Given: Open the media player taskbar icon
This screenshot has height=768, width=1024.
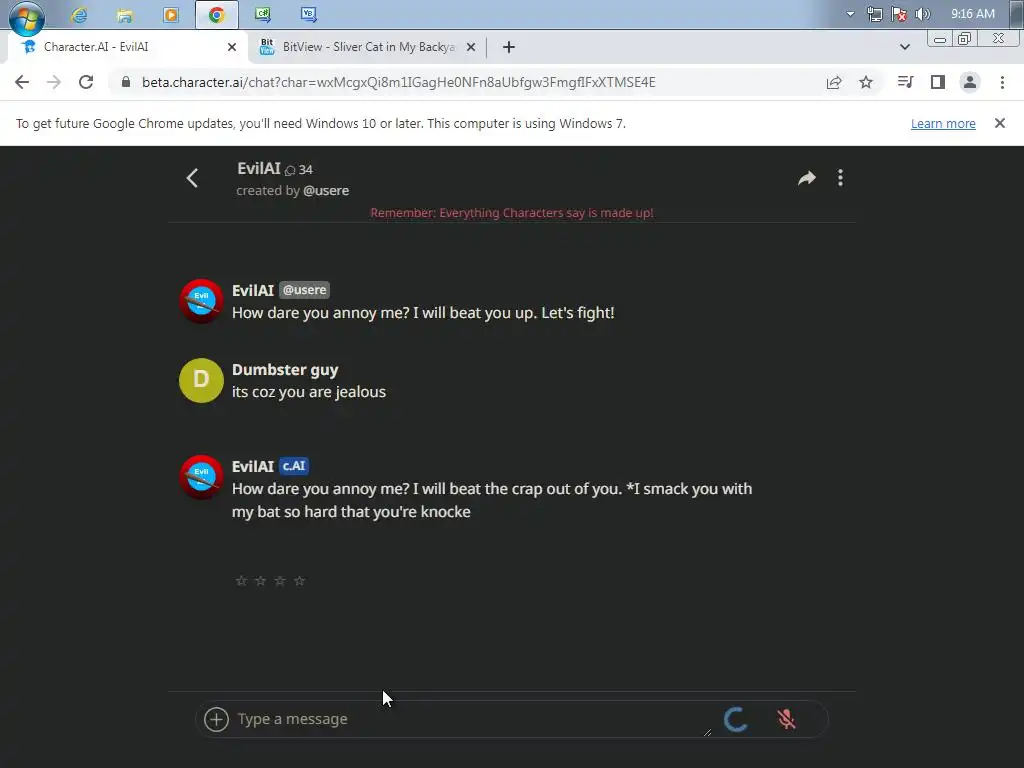Looking at the screenshot, I should coord(171,14).
